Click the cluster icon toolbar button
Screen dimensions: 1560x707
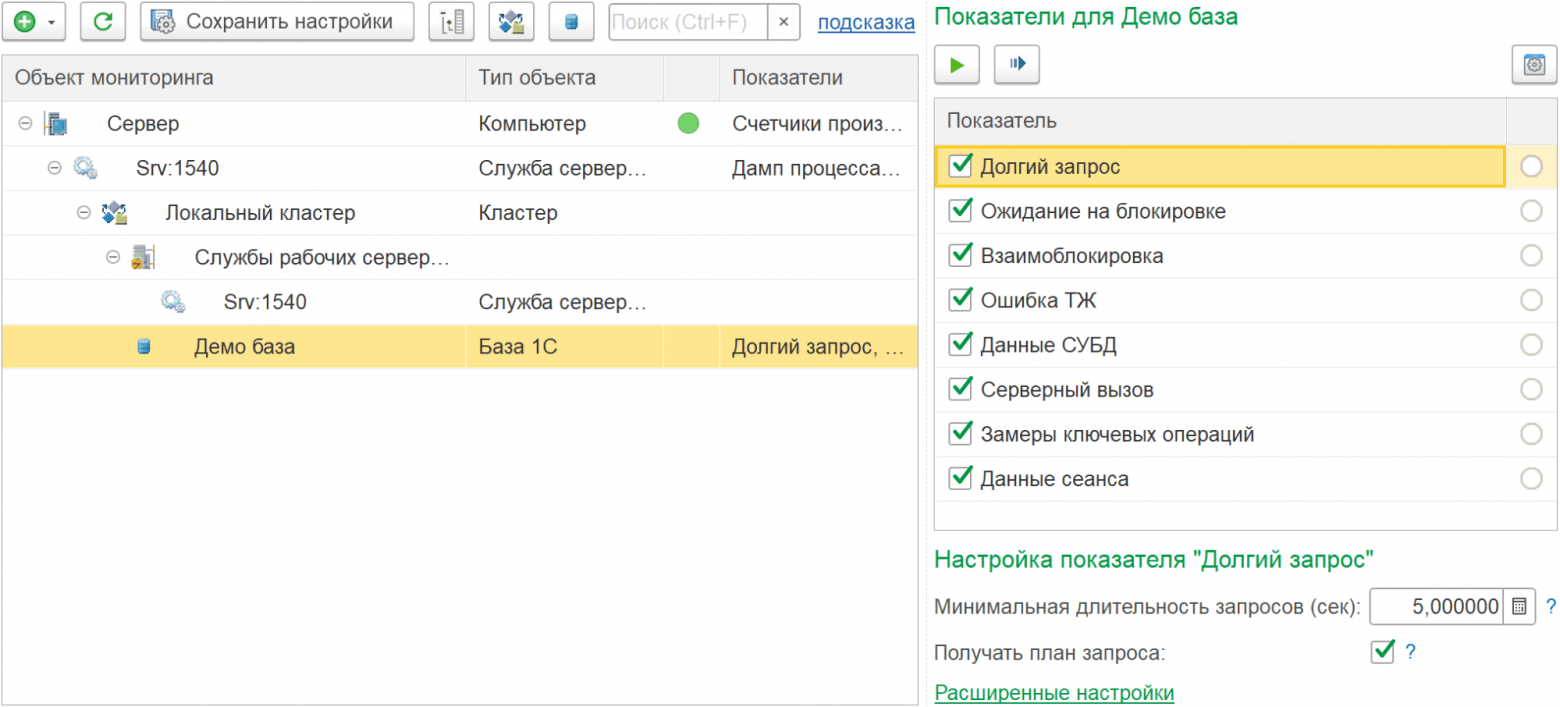[511, 22]
